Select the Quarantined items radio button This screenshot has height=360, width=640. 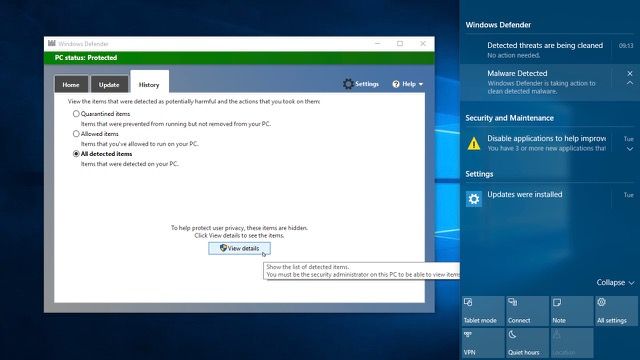click(x=76, y=114)
